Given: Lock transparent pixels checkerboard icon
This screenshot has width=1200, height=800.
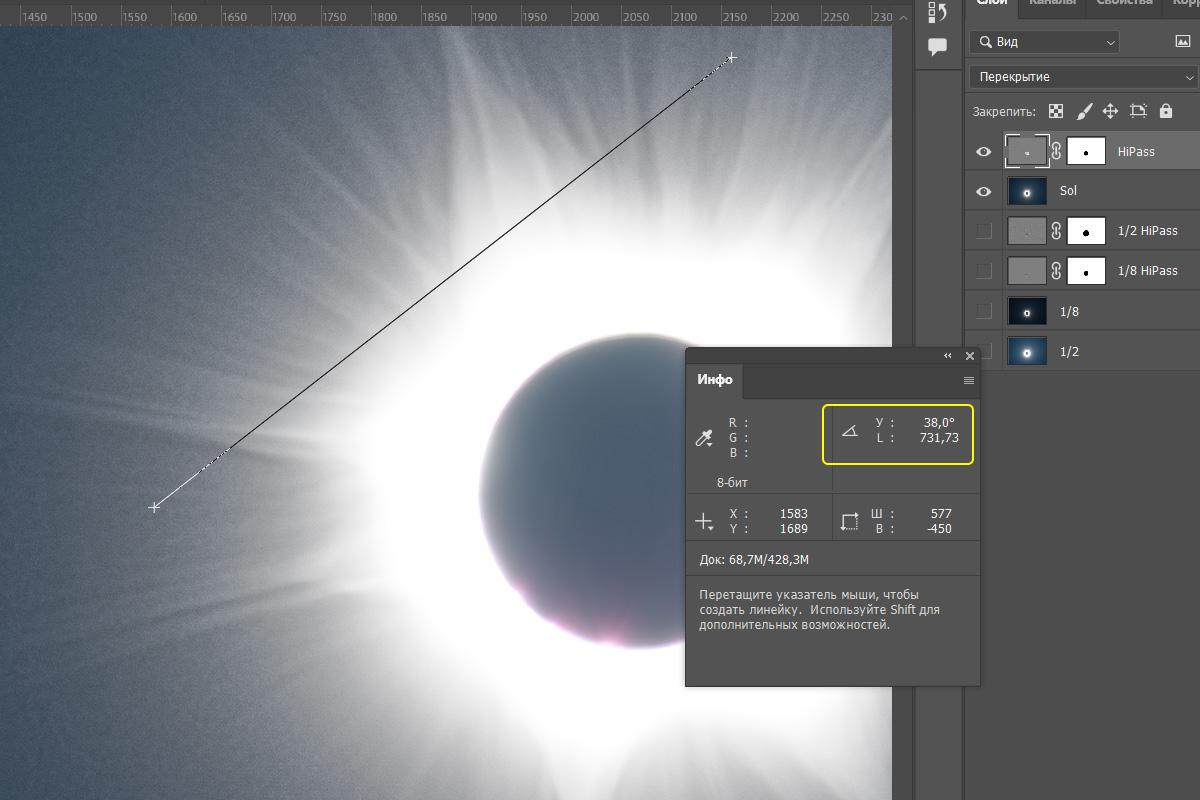Looking at the screenshot, I should pyautogui.click(x=1056, y=111).
